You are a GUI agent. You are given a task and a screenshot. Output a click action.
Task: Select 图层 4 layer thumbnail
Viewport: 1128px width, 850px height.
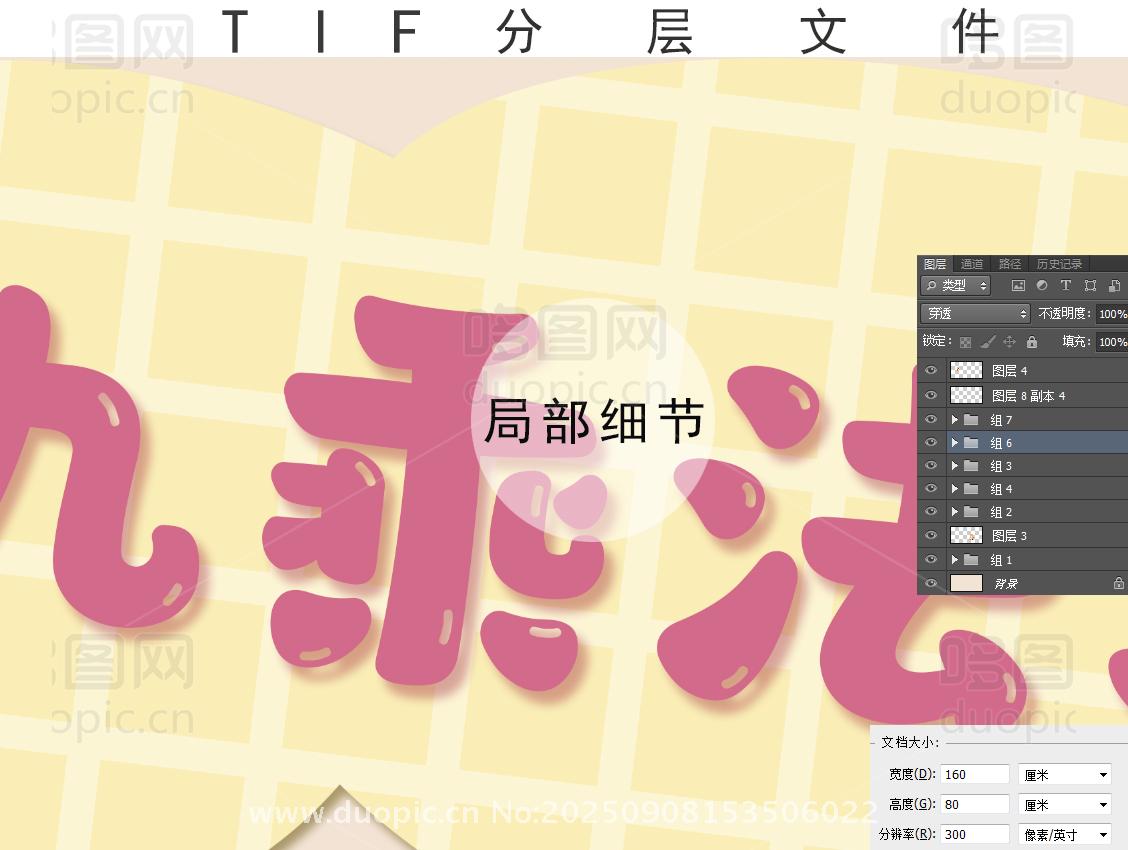966,370
